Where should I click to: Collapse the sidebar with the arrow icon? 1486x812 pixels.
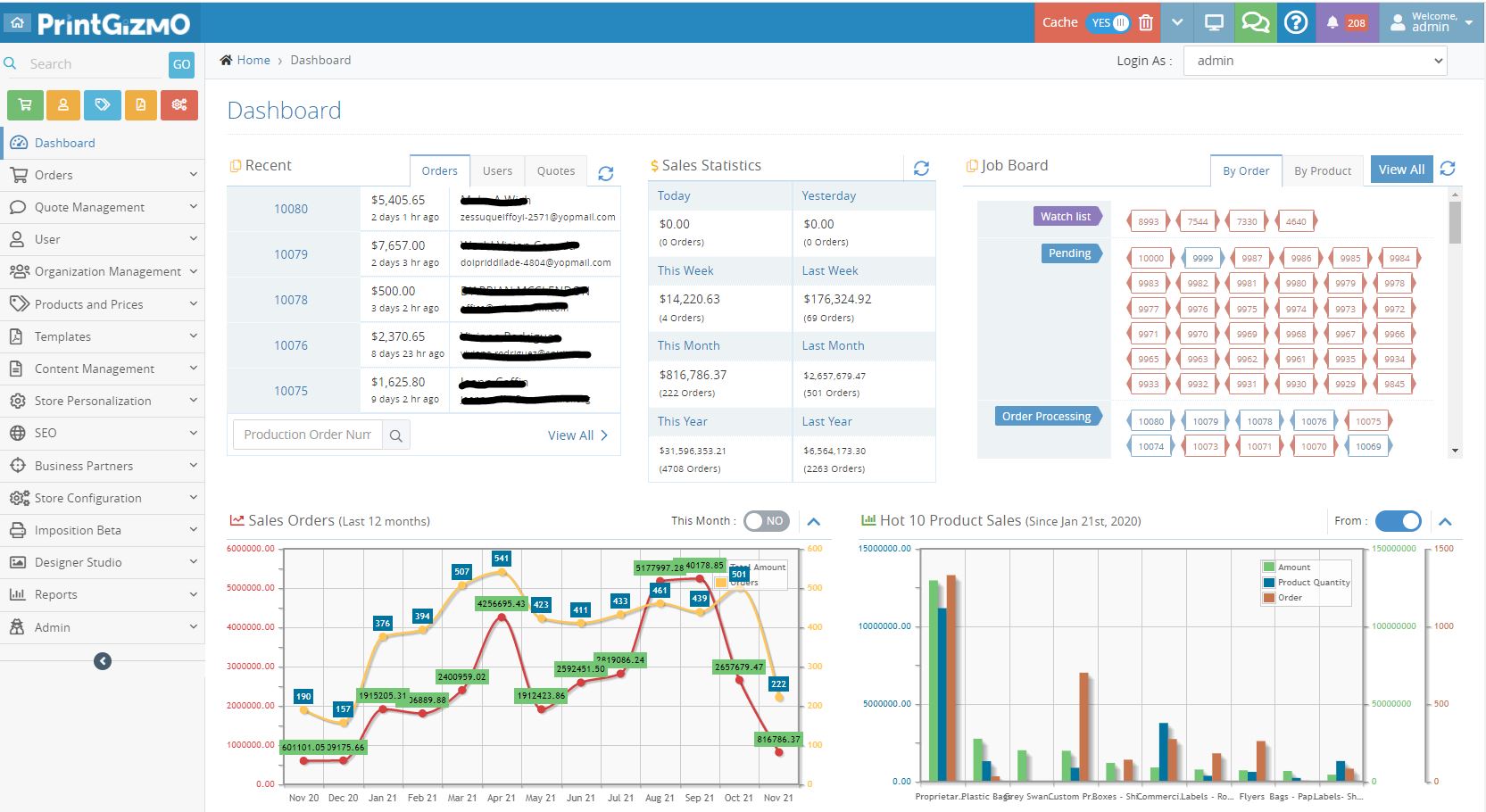(x=103, y=661)
